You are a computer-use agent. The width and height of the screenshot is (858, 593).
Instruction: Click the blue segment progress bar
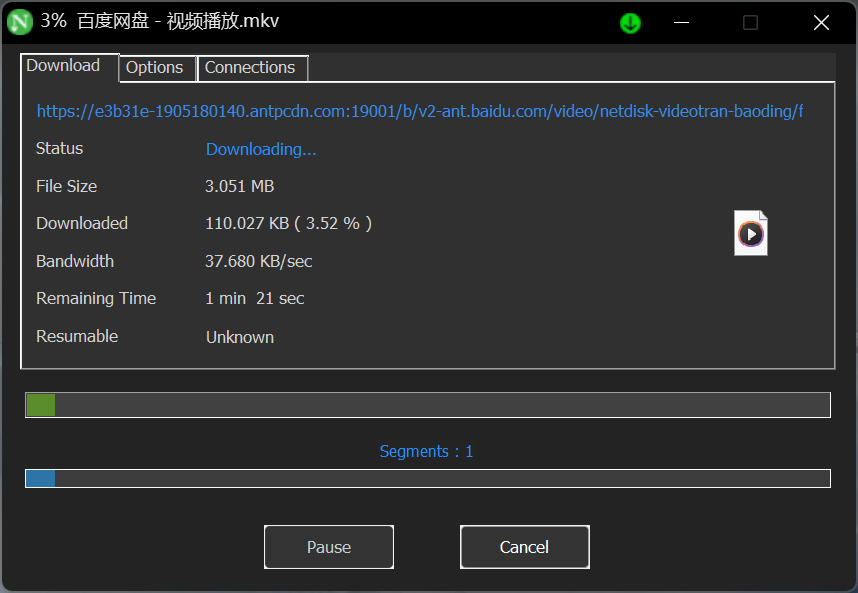pos(428,478)
